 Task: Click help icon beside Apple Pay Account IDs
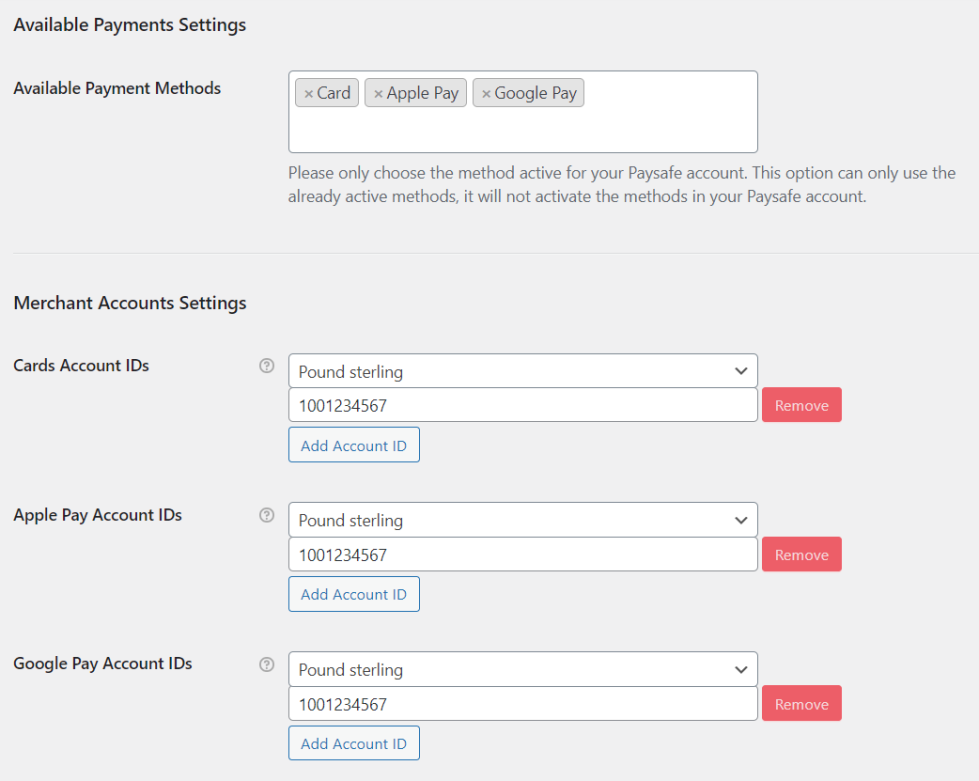click(x=266, y=515)
